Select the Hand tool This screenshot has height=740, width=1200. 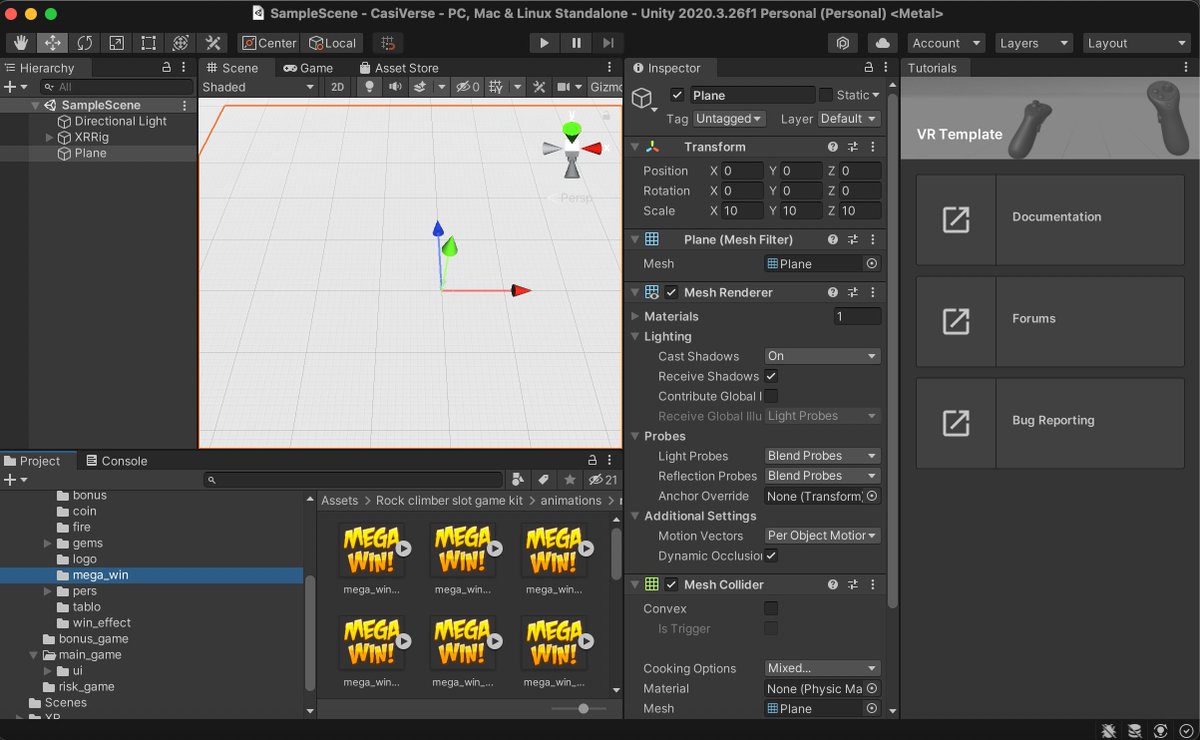(x=21, y=43)
